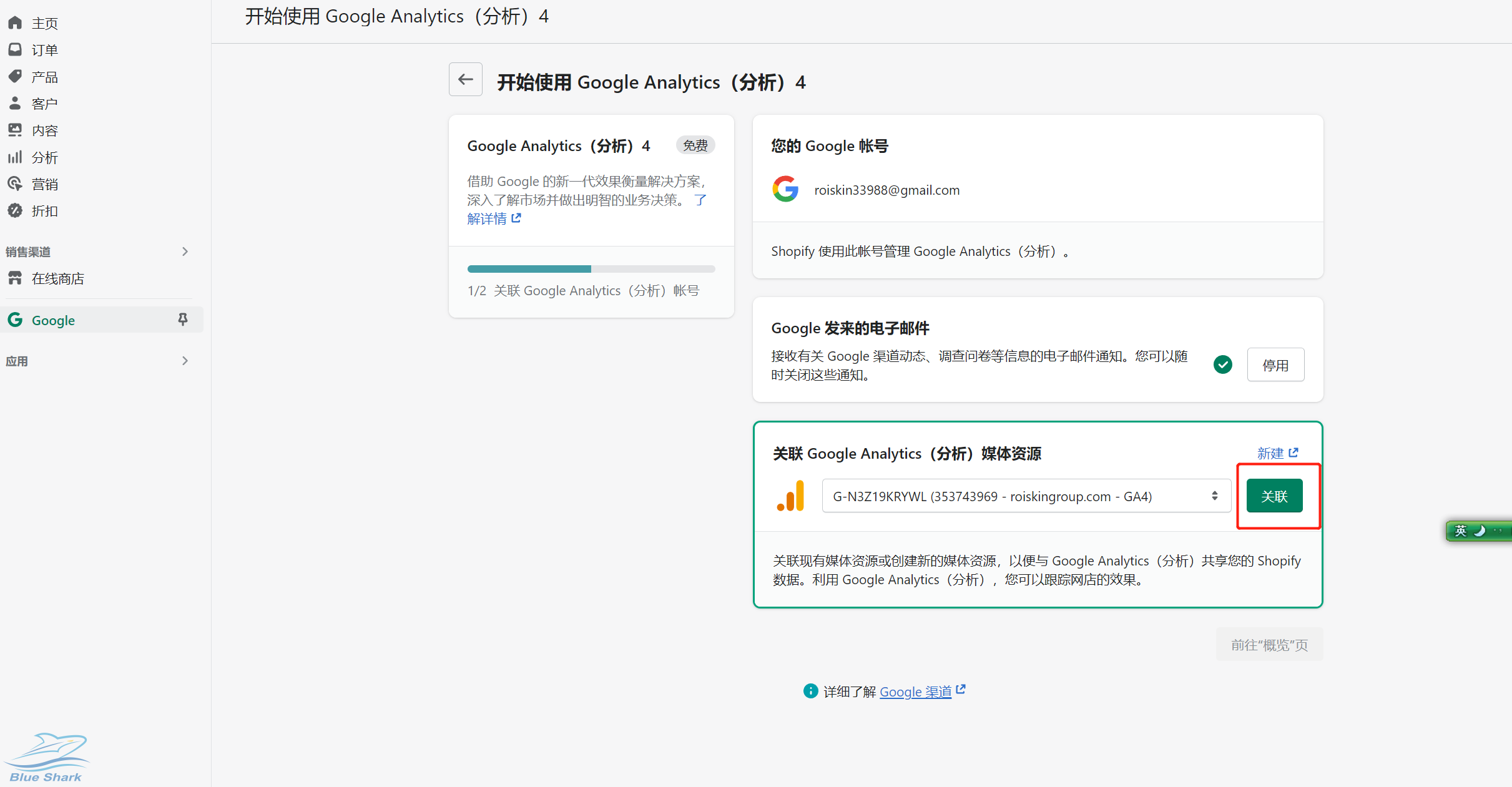Image resolution: width=1512 pixels, height=787 pixels.
Task: Click the moon icon on IME bar
Action: (1480, 531)
